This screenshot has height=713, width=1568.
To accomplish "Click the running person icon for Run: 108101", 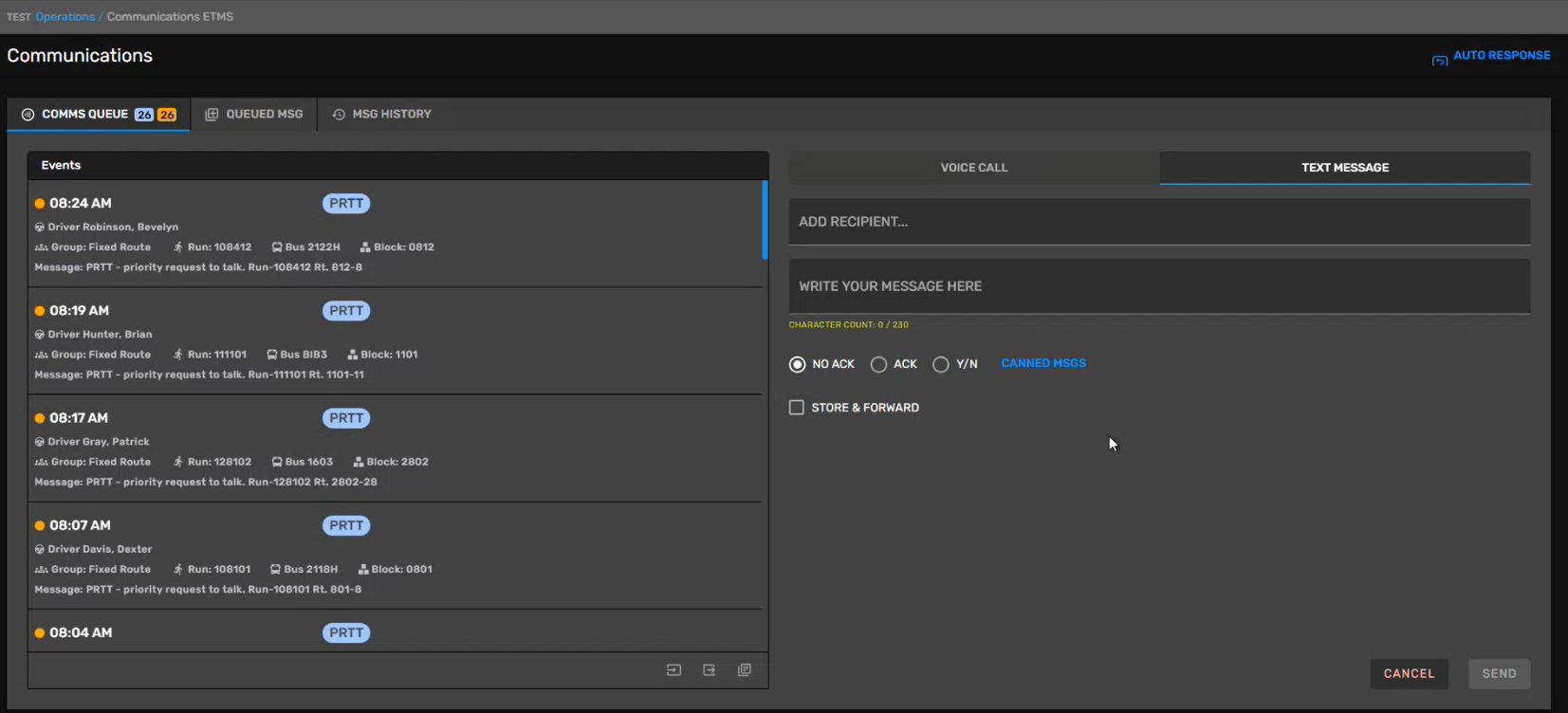I will [x=177, y=570].
